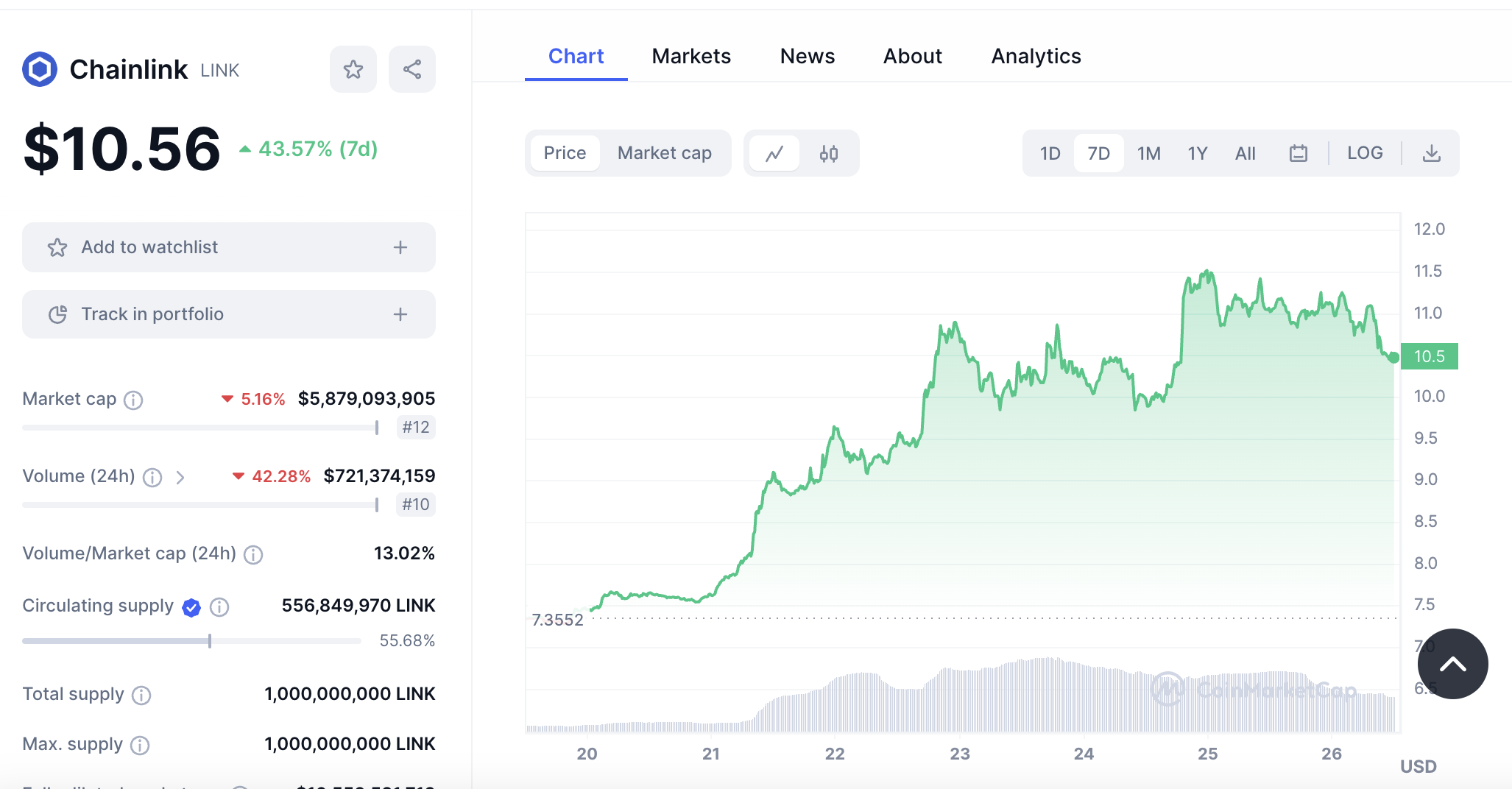Select the line chart view icon
This screenshot has height=789, width=1512.
coord(774,153)
